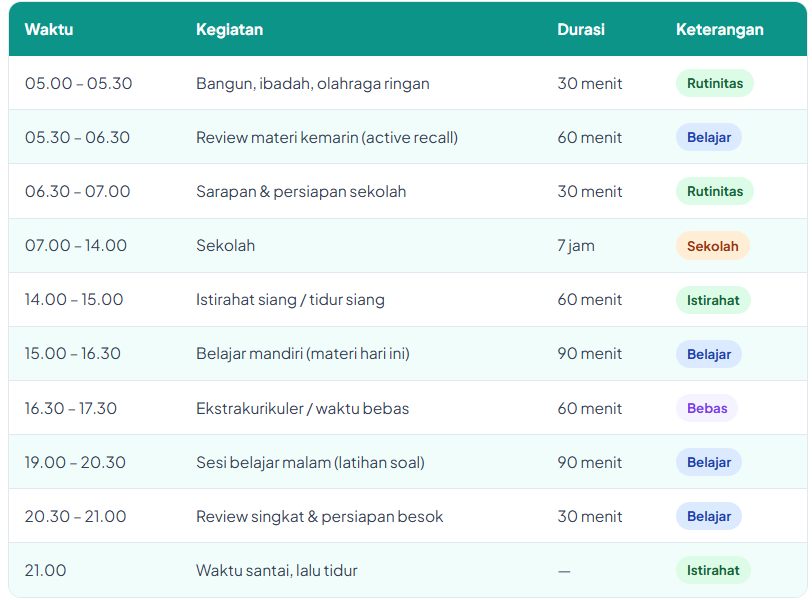The image size is (812, 600).
Task: Select the dash in the last Durasi cell
Action: tap(563, 569)
